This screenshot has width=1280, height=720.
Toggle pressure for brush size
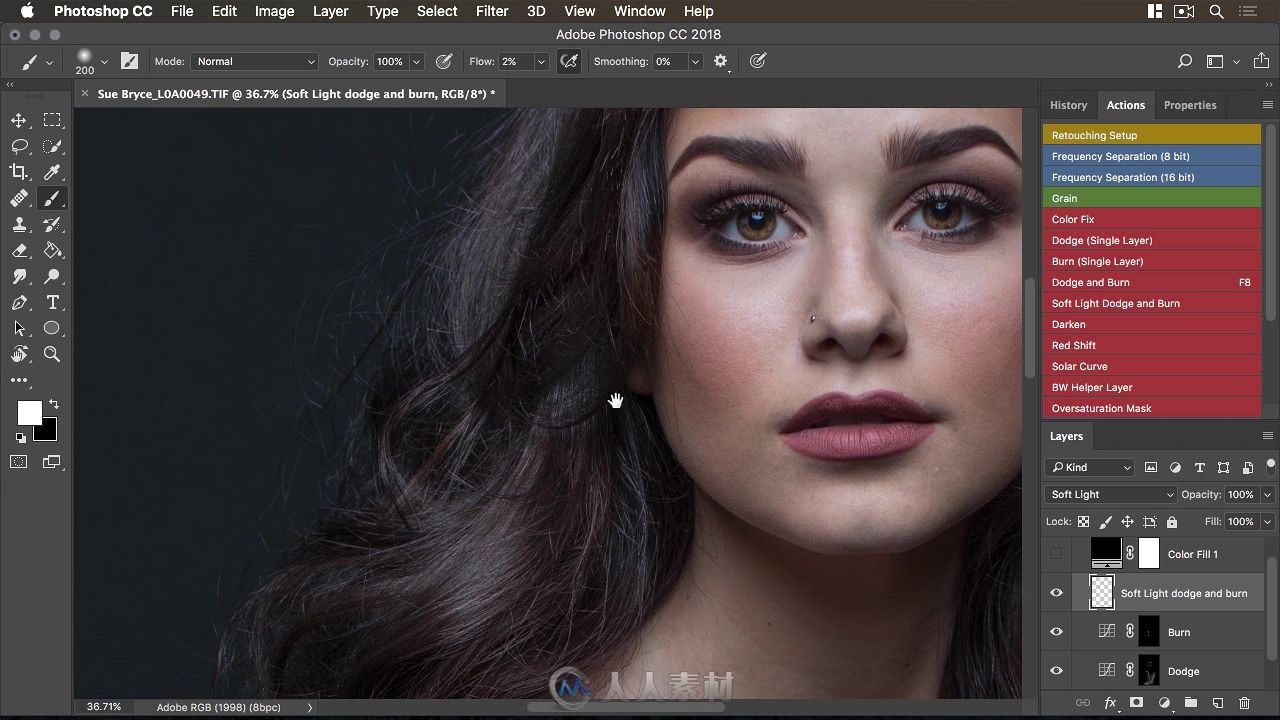(x=758, y=61)
